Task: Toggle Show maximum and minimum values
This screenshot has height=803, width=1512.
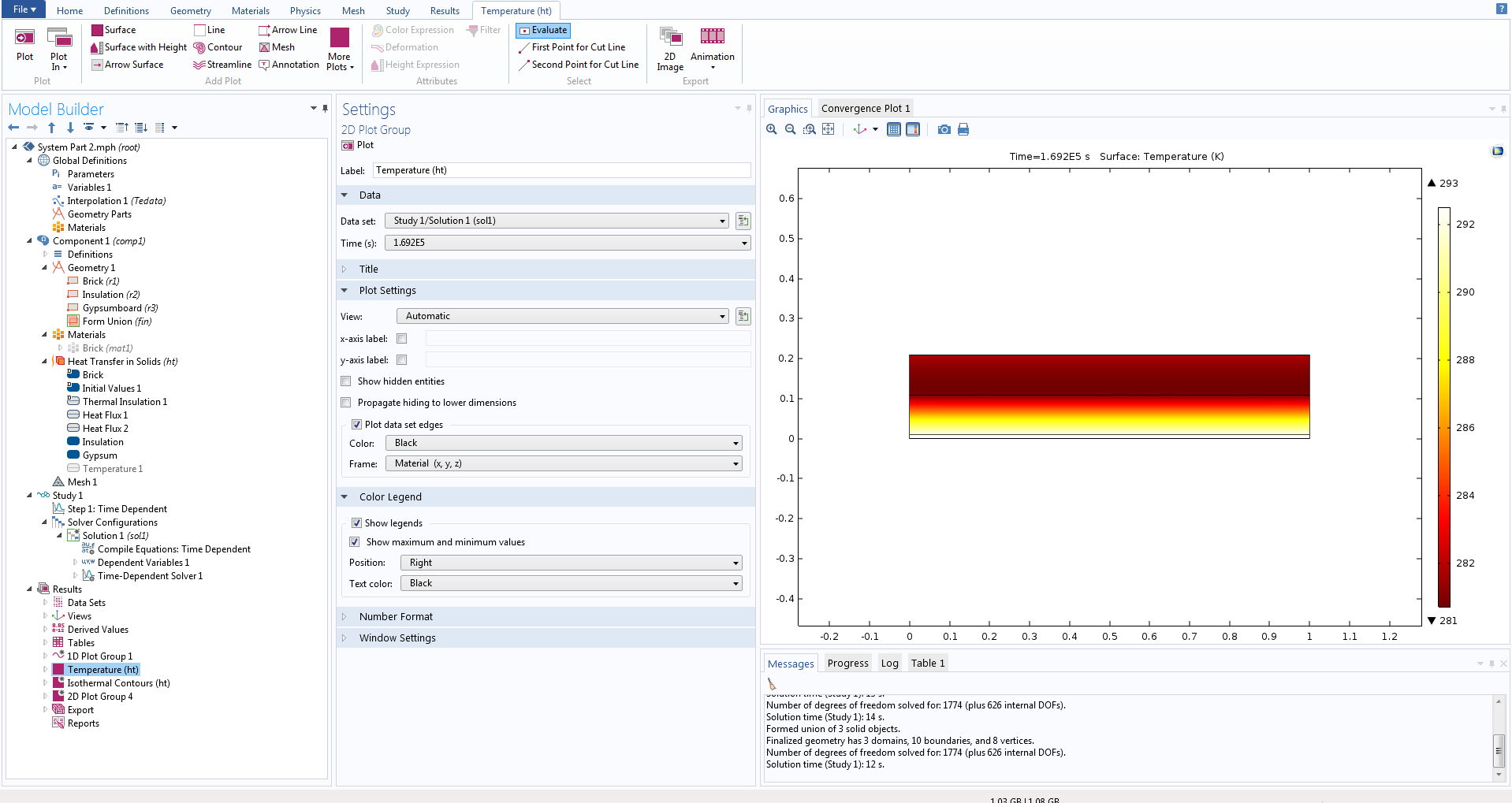Action: (x=355, y=542)
